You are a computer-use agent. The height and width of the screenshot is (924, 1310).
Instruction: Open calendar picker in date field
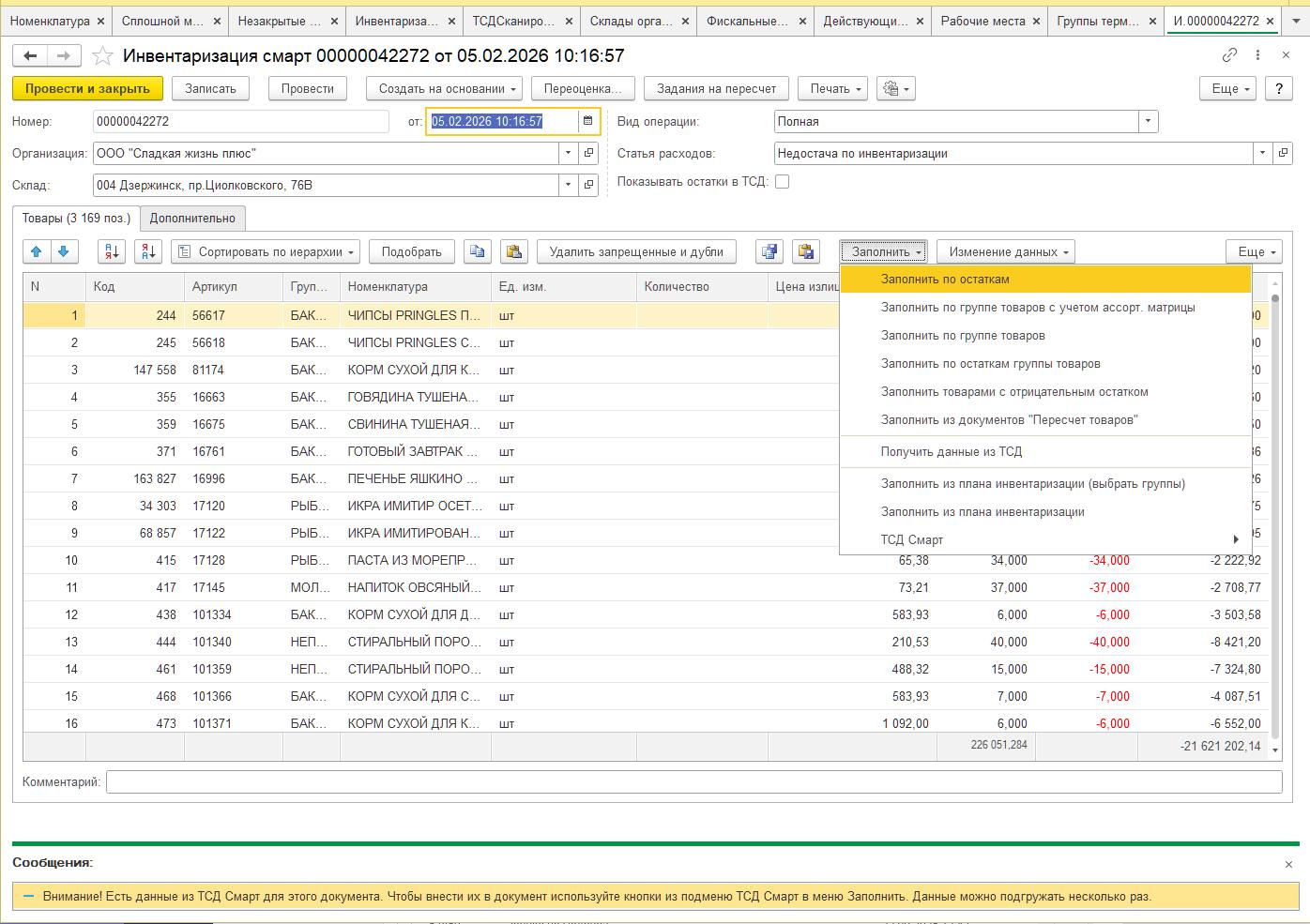588,121
